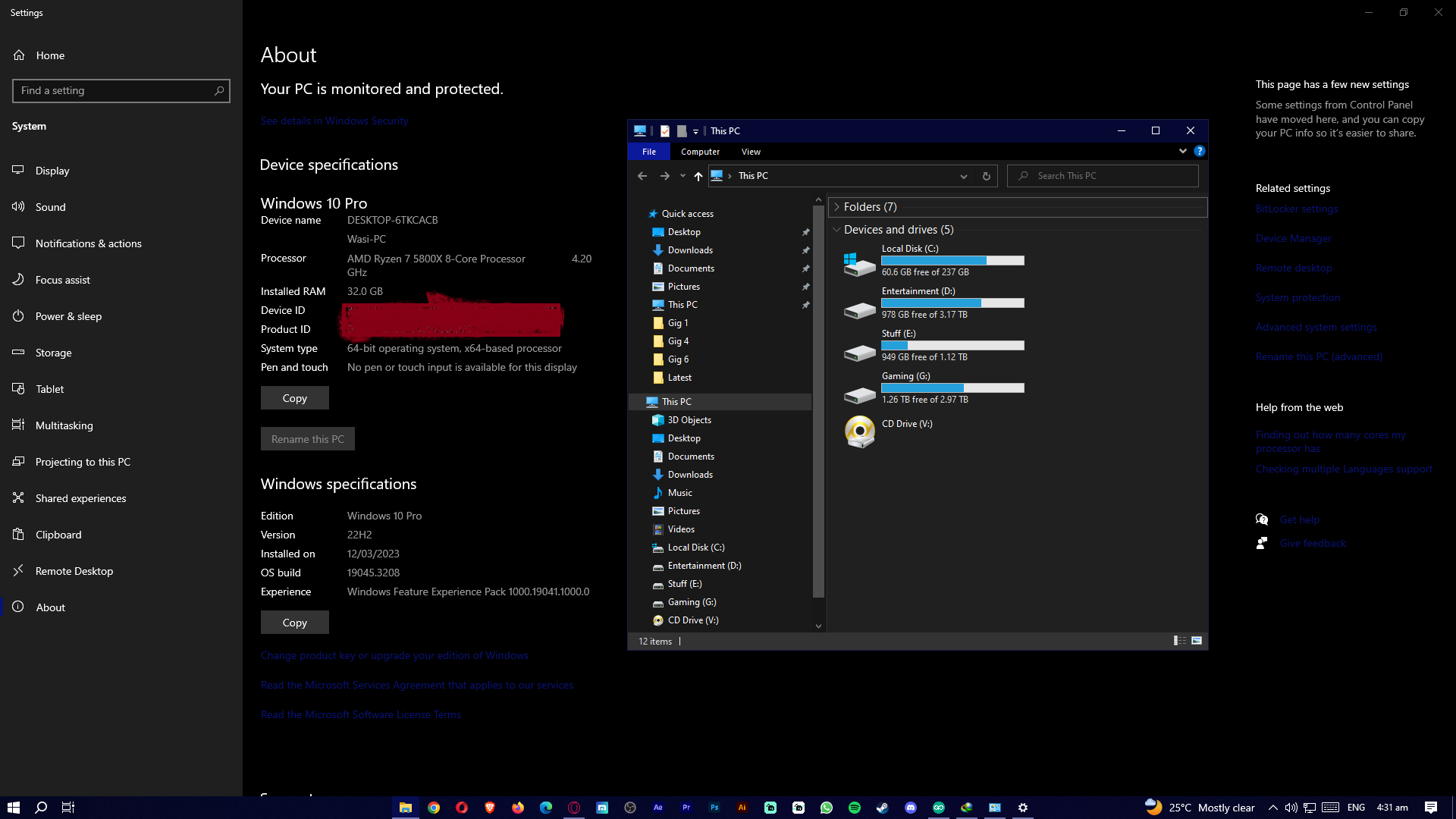
Task: Go up one folder level
Action: pyautogui.click(x=698, y=176)
